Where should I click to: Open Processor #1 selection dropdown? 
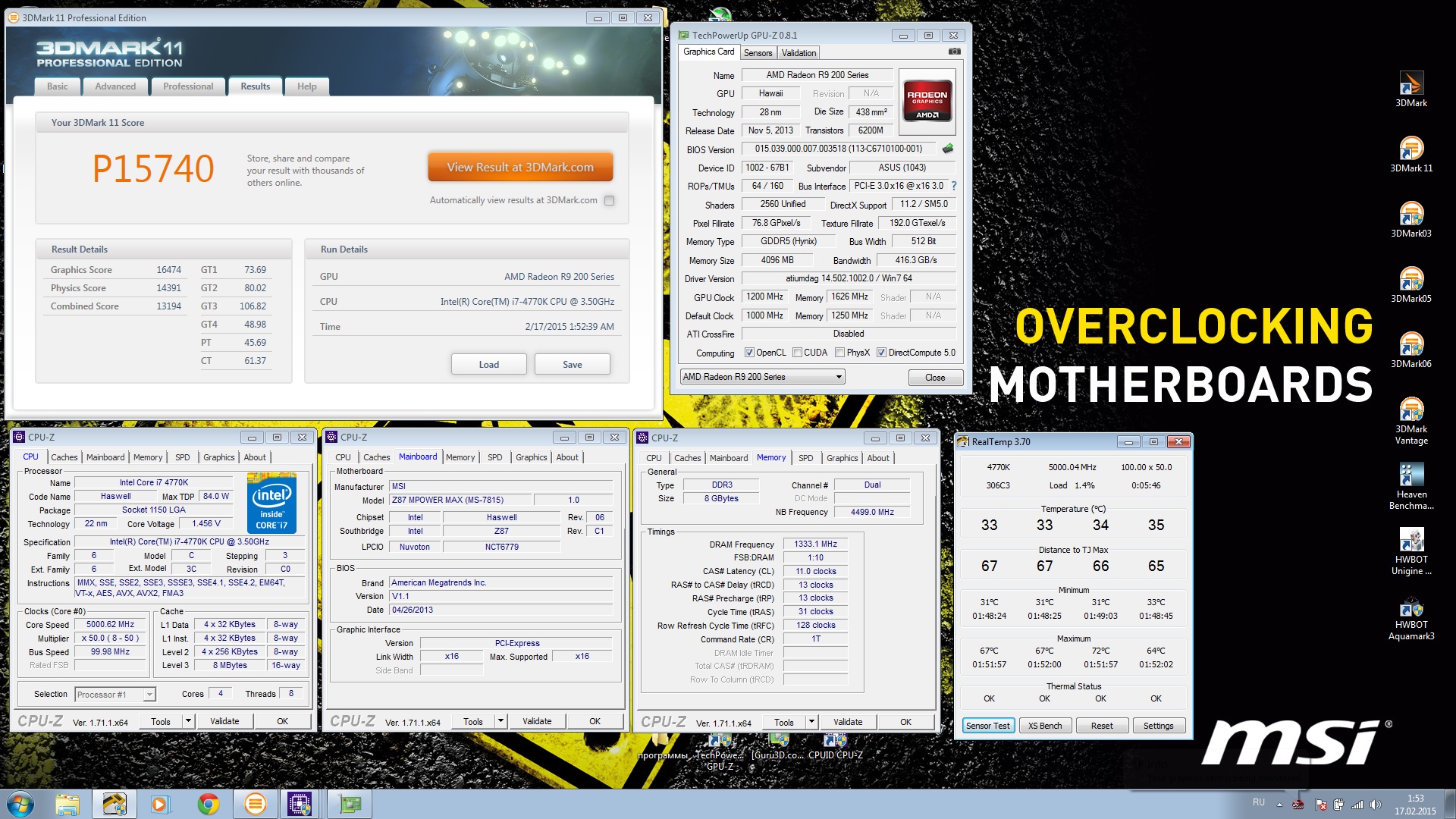[x=115, y=694]
